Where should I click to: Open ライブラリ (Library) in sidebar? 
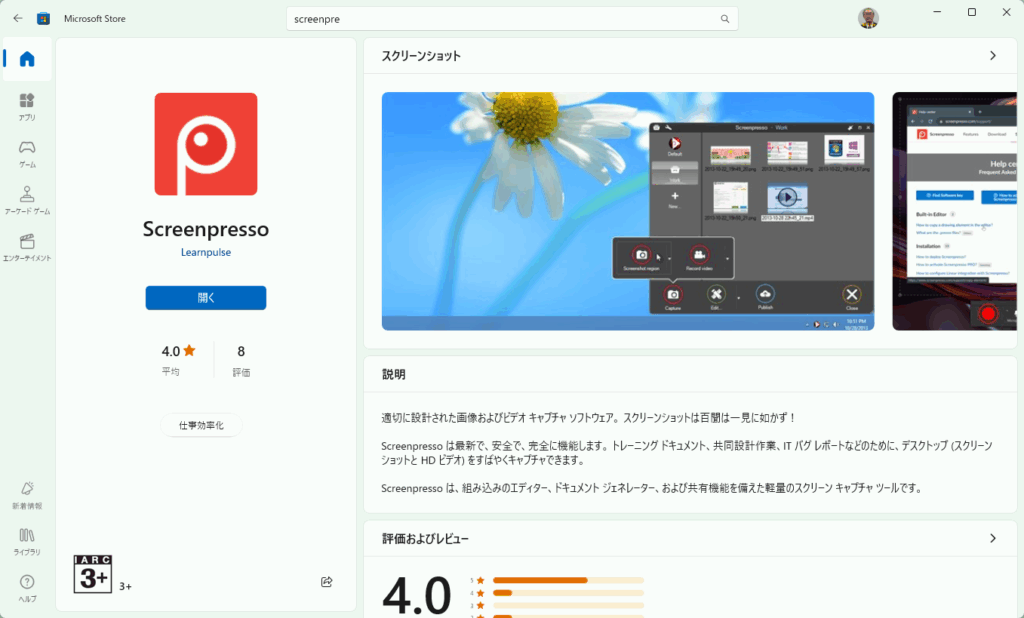tap(27, 540)
